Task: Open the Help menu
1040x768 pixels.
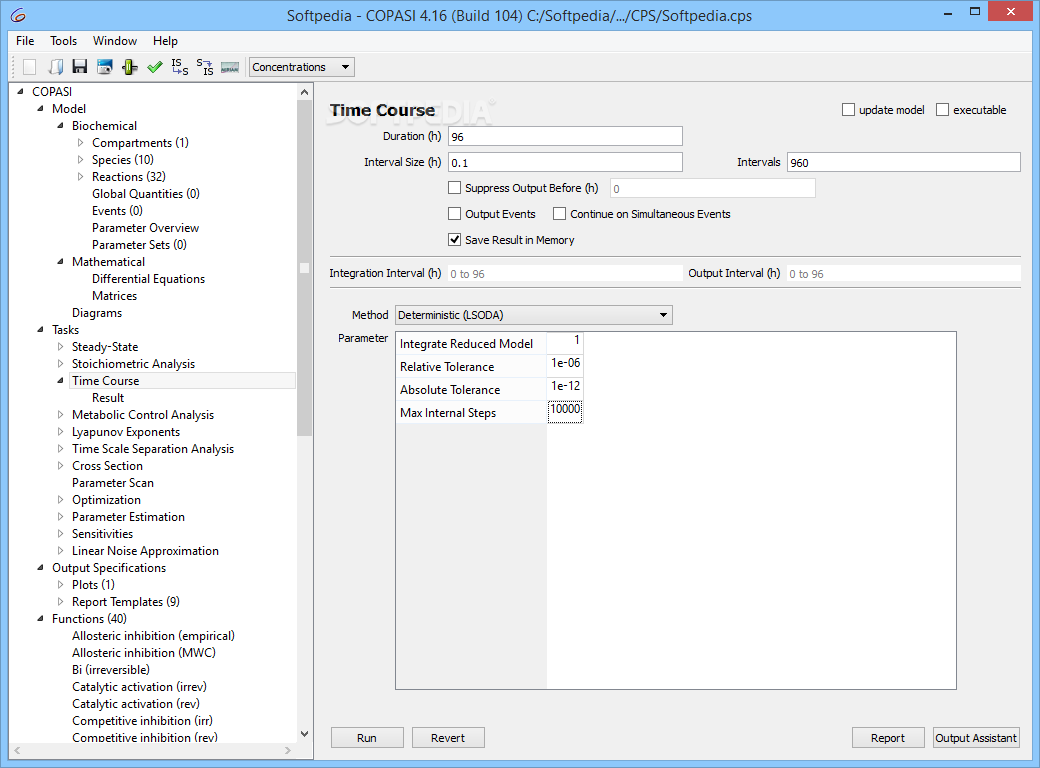Action: (165, 40)
